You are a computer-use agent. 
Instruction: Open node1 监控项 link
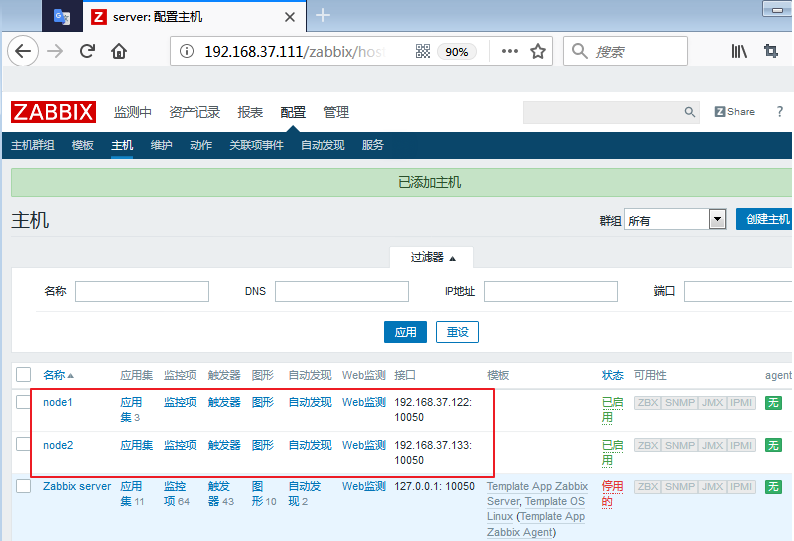pyautogui.click(x=180, y=402)
